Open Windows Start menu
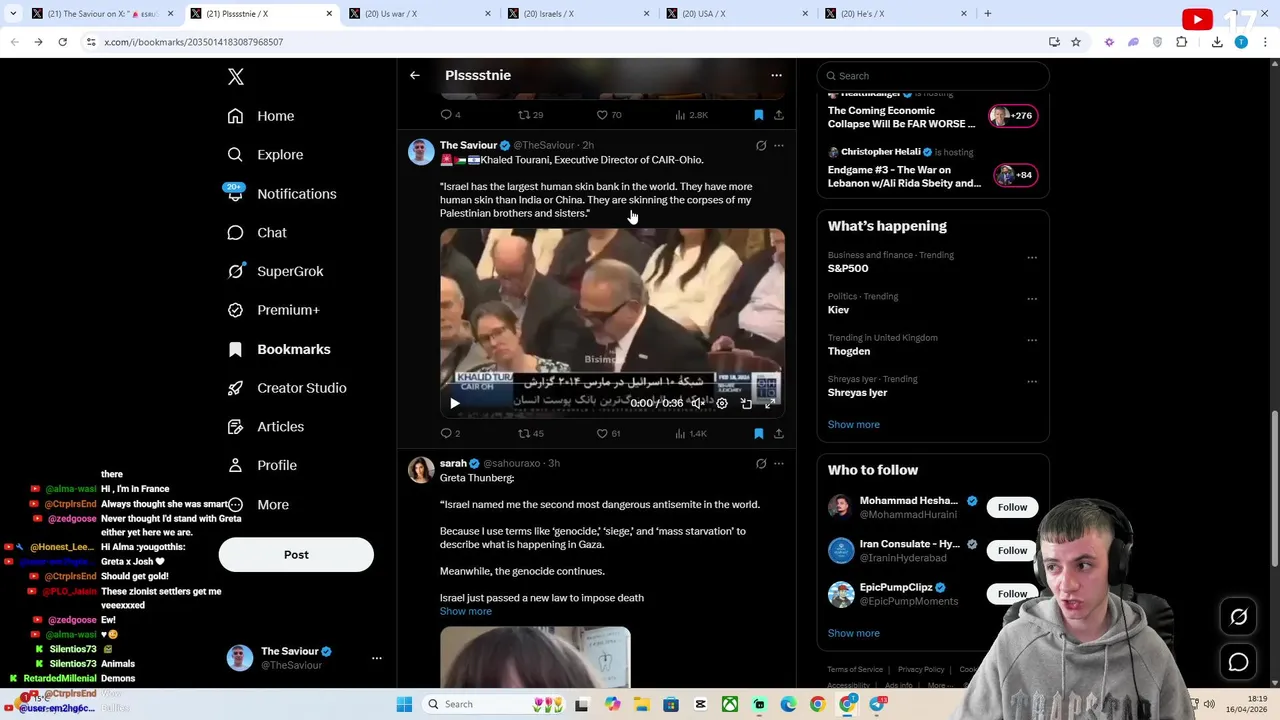 pyautogui.click(x=404, y=704)
